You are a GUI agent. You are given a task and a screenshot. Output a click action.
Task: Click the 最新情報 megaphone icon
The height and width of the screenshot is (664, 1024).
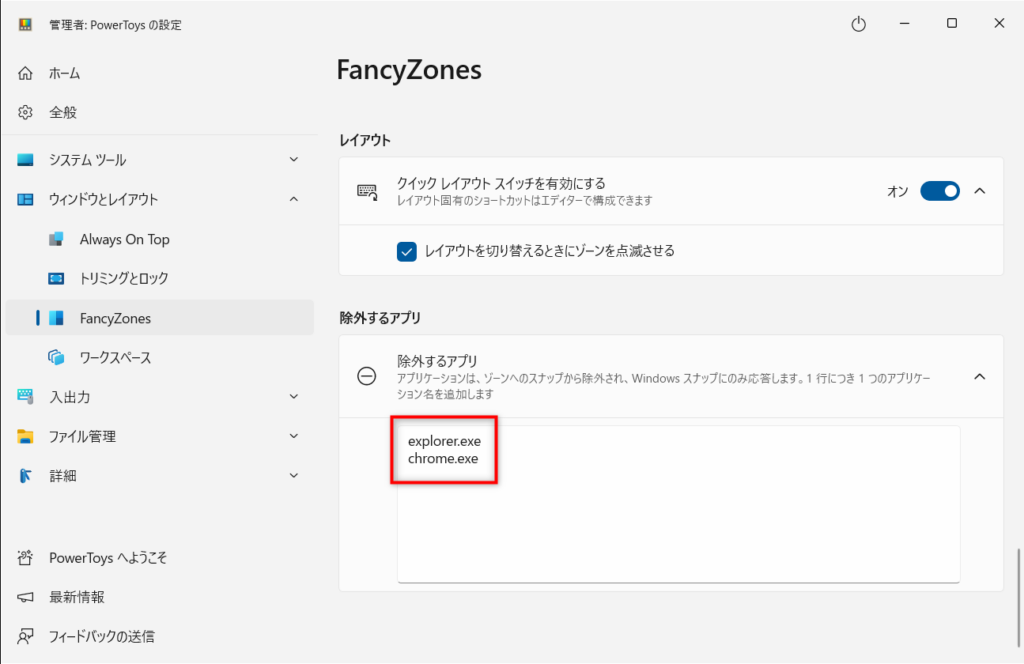coord(26,597)
